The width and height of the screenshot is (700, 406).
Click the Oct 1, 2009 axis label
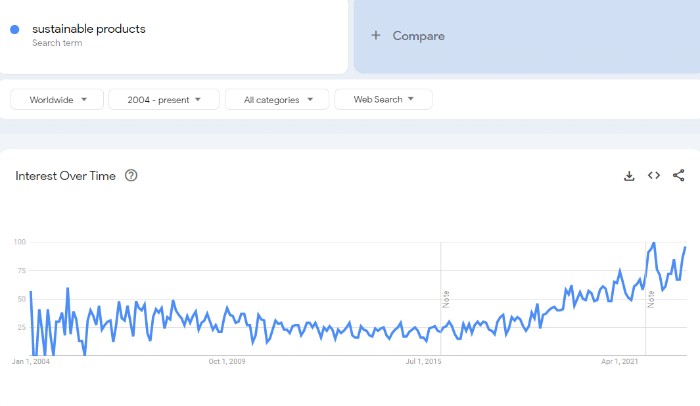click(226, 360)
